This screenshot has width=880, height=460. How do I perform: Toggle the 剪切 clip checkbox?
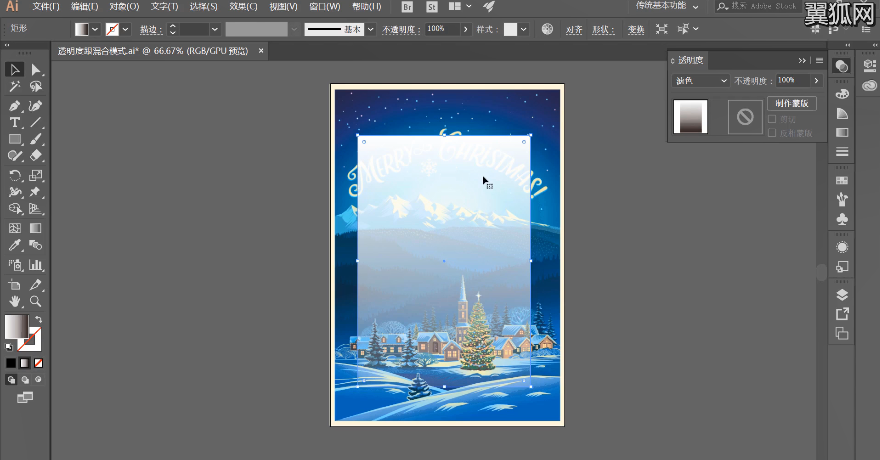[x=772, y=119]
